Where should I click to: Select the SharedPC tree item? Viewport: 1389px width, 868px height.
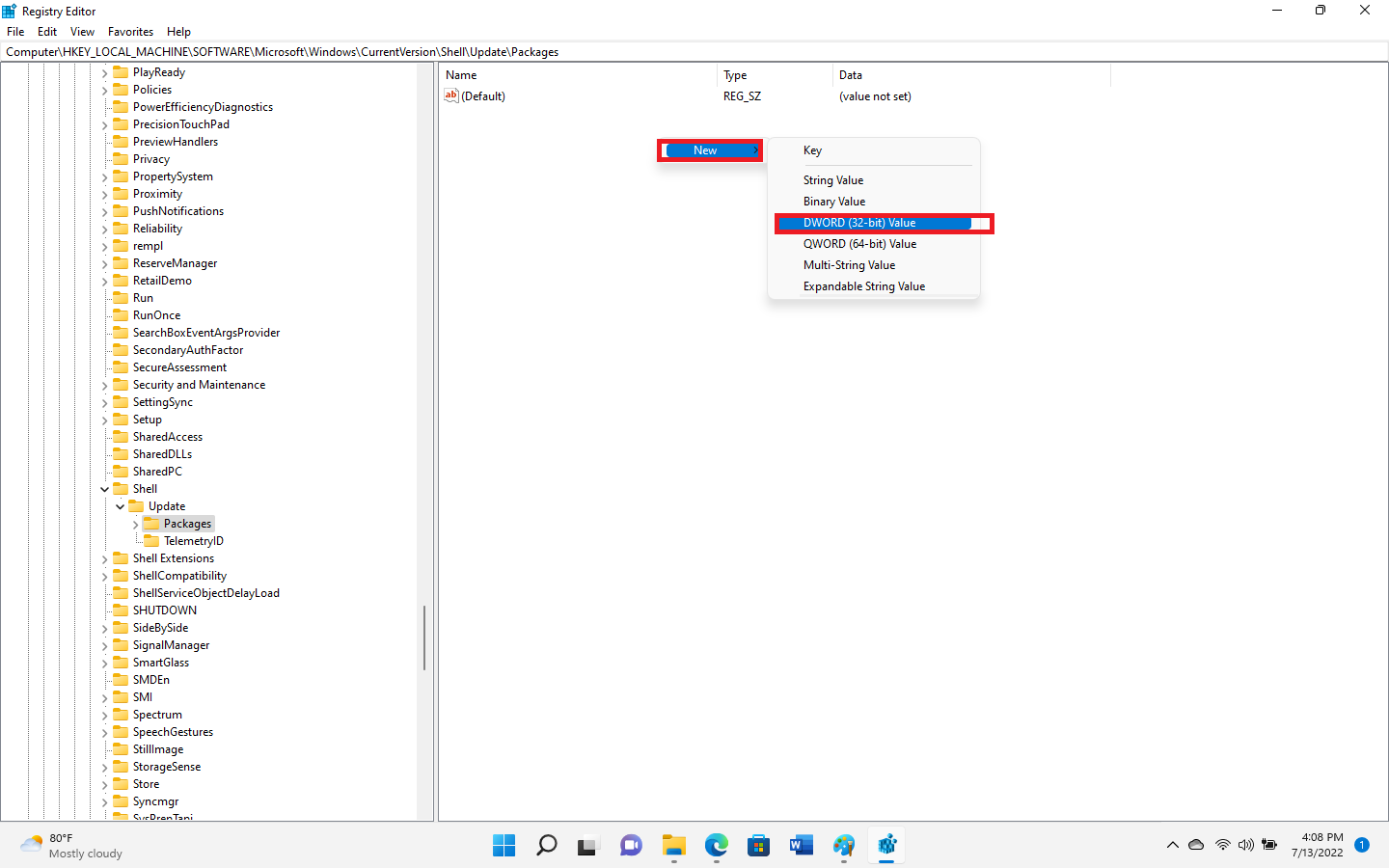click(157, 472)
